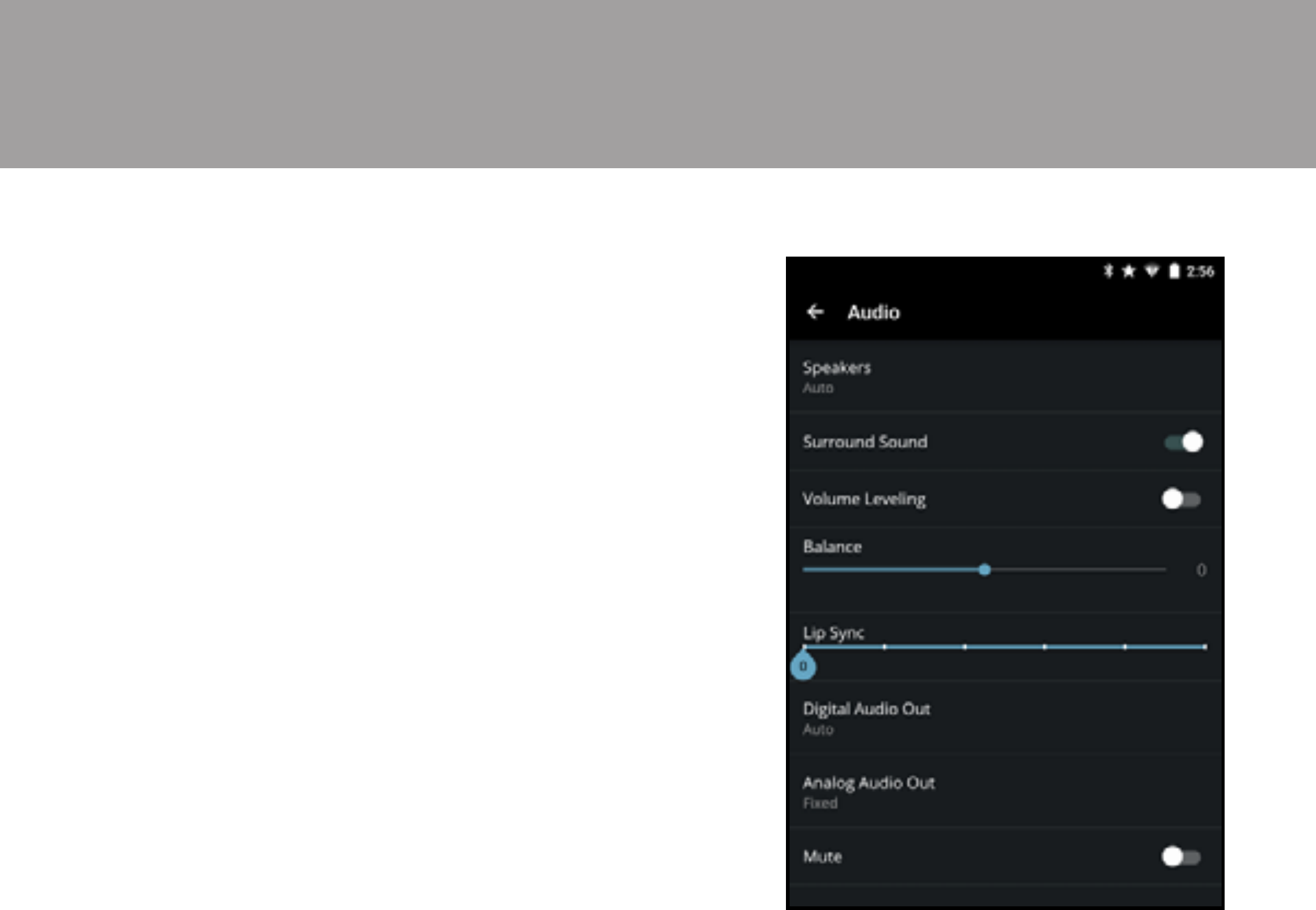The image size is (1316, 910).
Task: Click right end of Lip Sync track
Action: [x=1204, y=647]
